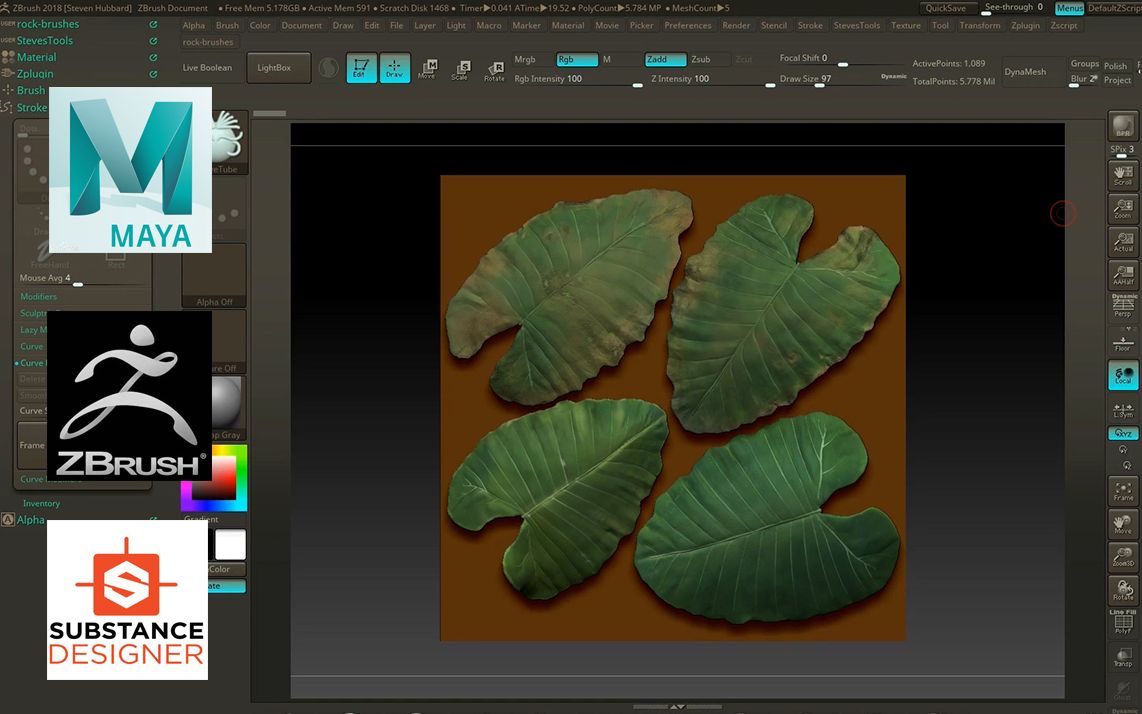
Task: Click the Project button near DynaMesh
Action: (1117, 80)
